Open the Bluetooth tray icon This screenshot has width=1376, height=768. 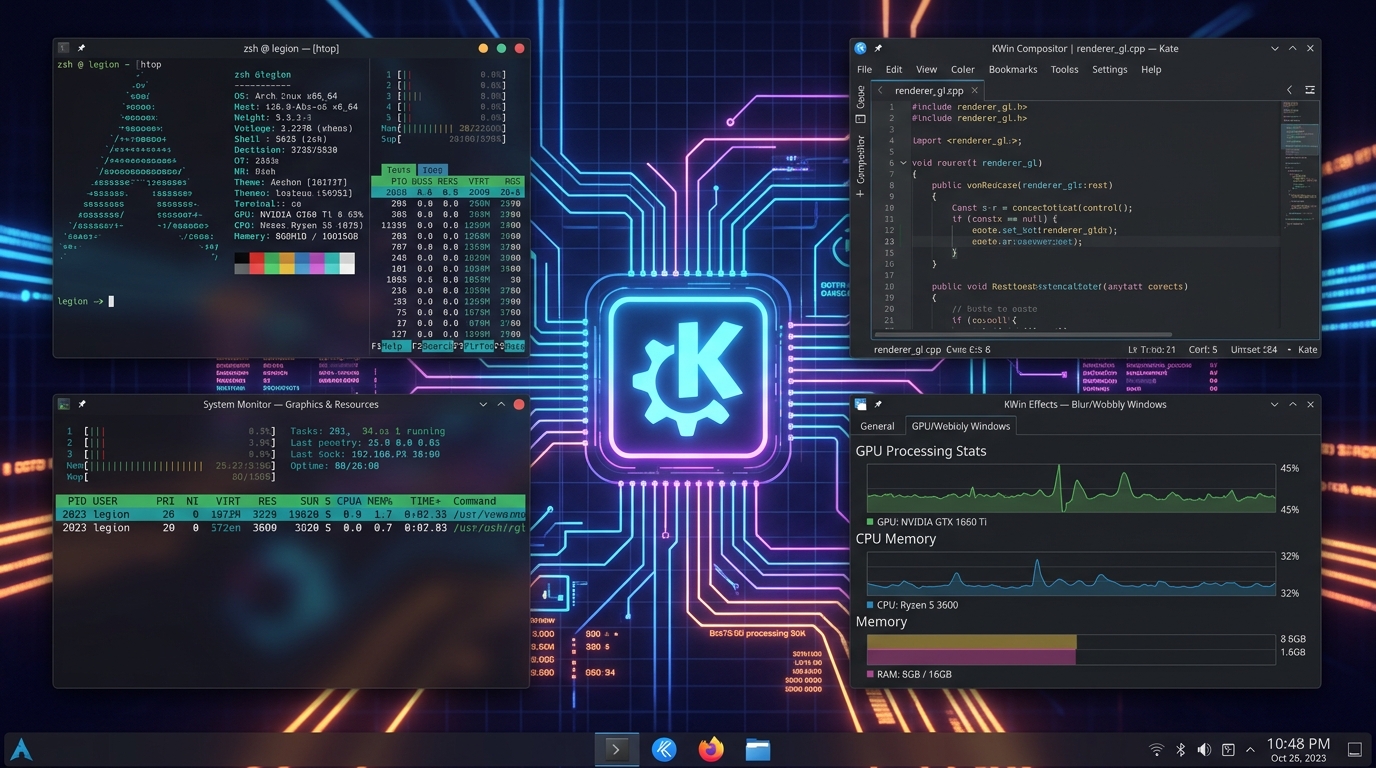point(1180,750)
